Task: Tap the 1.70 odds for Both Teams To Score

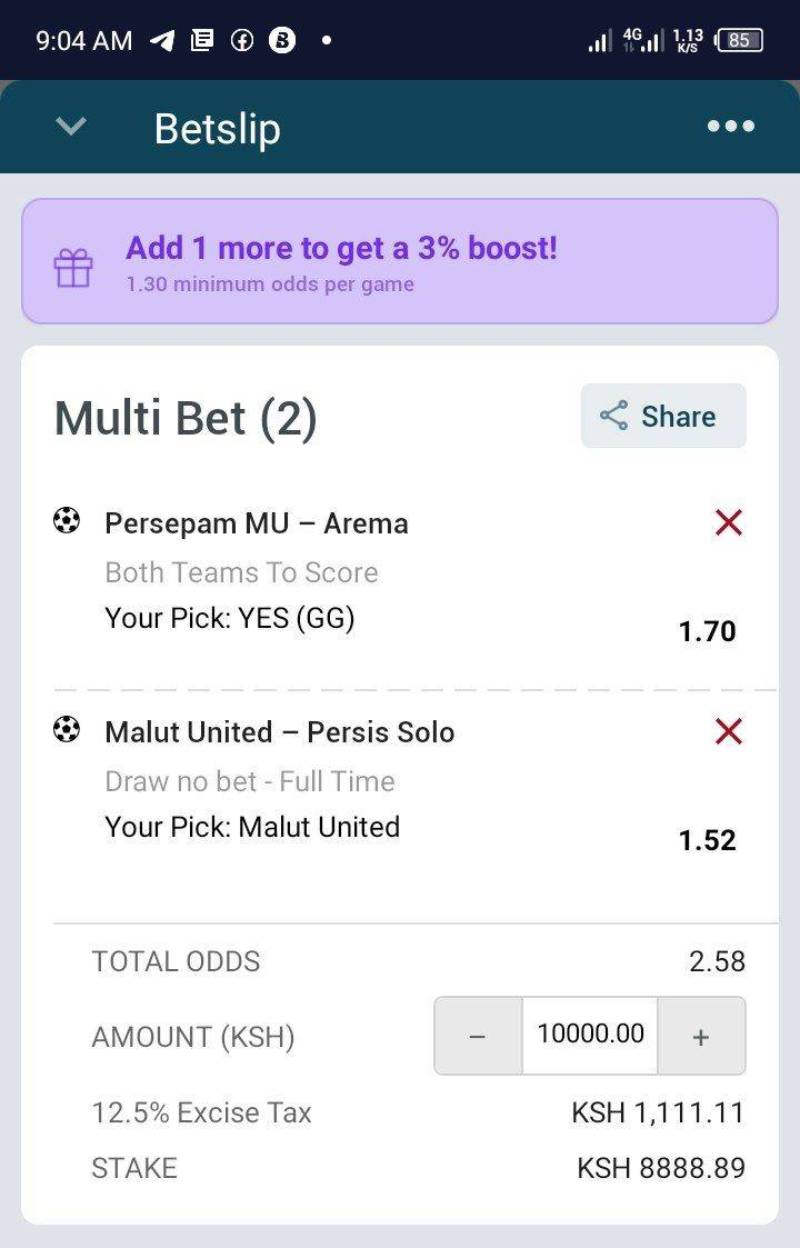Action: 707,631
